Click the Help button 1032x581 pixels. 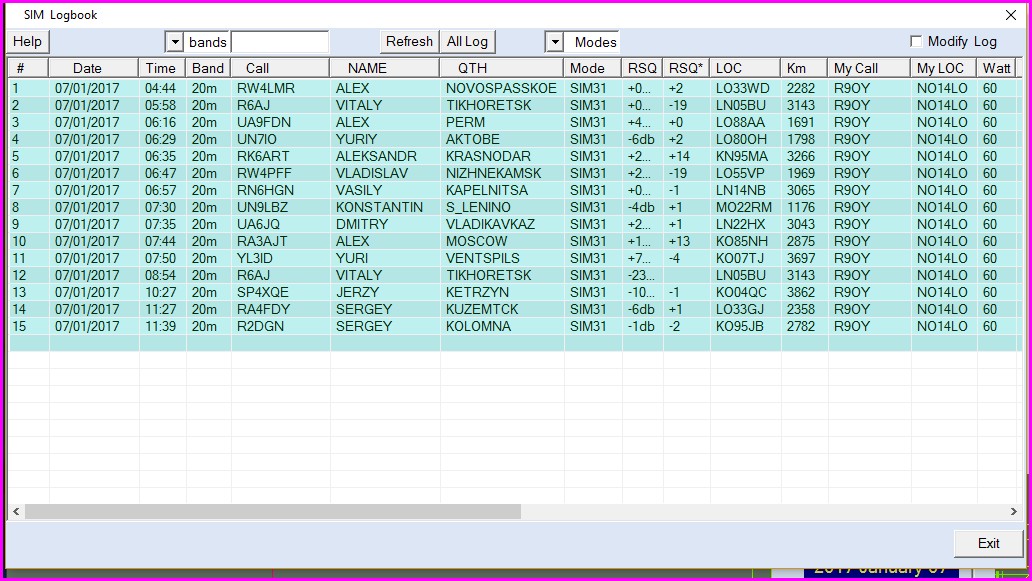click(28, 41)
